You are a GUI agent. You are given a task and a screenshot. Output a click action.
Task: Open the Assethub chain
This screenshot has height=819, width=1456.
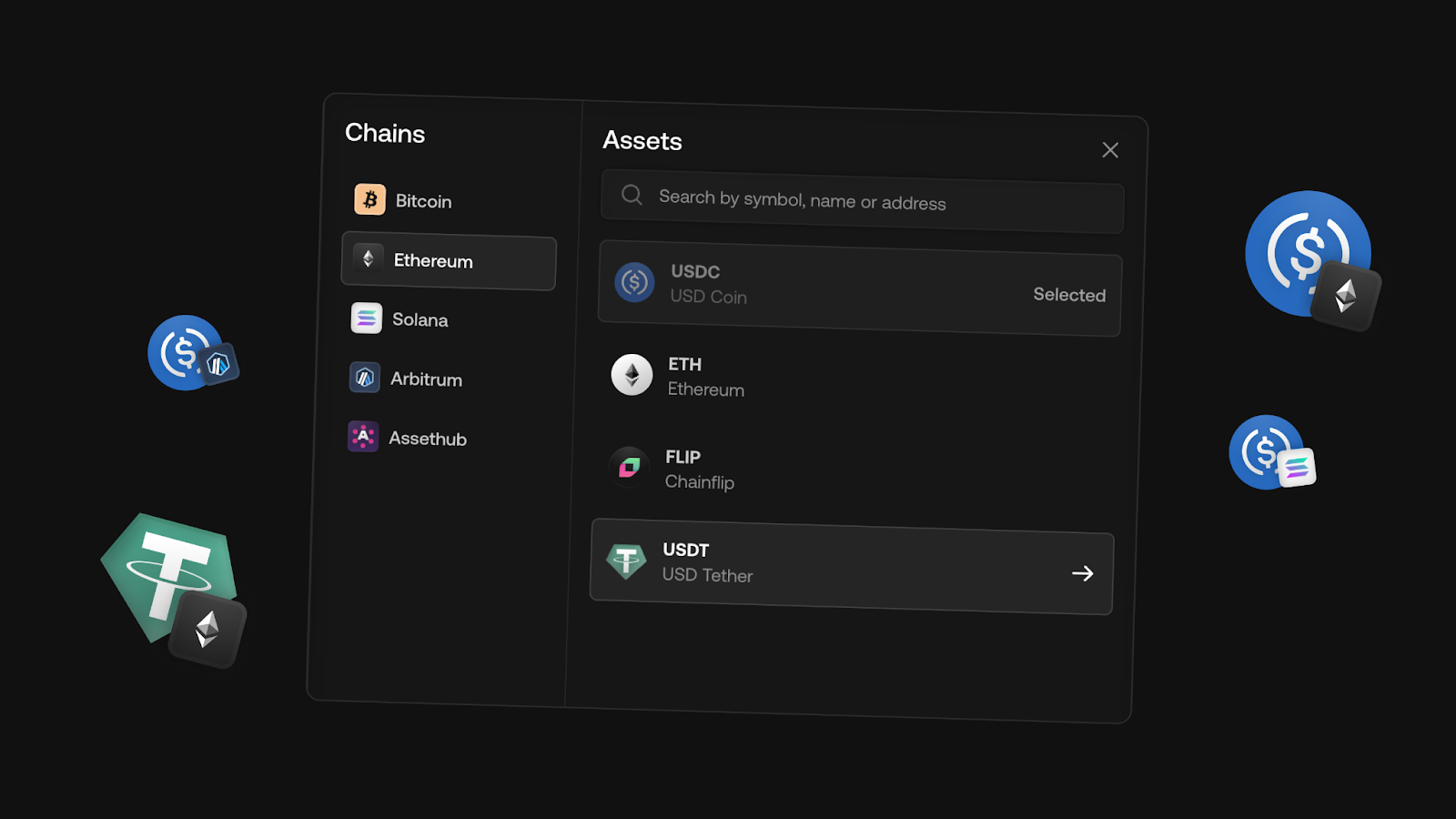point(427,439)
